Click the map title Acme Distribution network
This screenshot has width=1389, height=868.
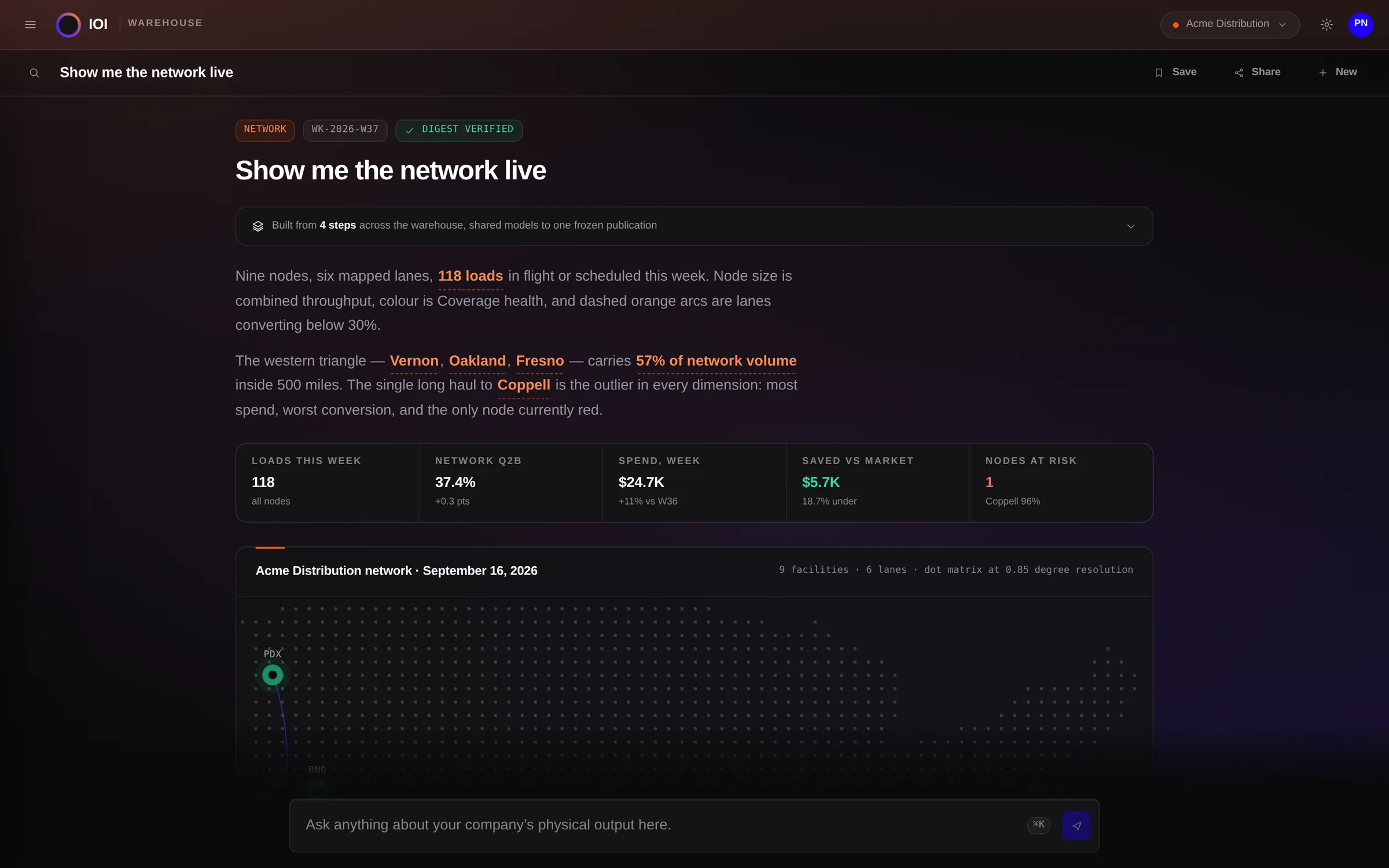tap(396, 571)
